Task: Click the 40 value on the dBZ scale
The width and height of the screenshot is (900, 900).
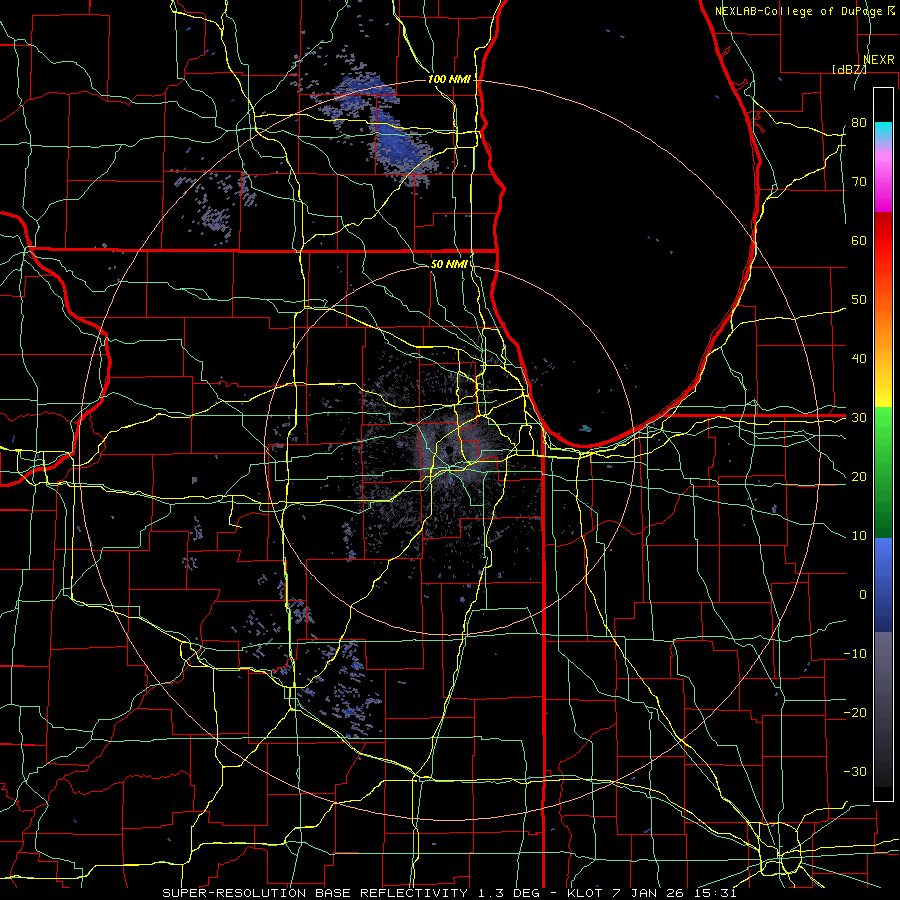Action: point(859,359)
